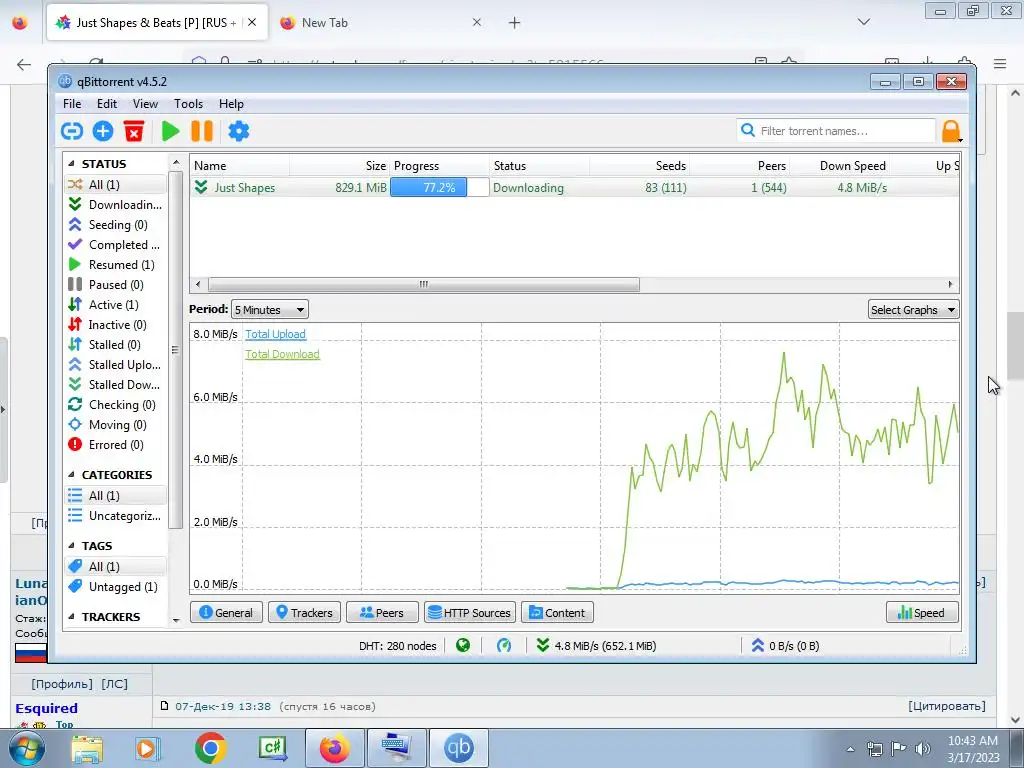Select the Stalled (0) filter
Screen dimensions: 1024x768
(116, 345)
